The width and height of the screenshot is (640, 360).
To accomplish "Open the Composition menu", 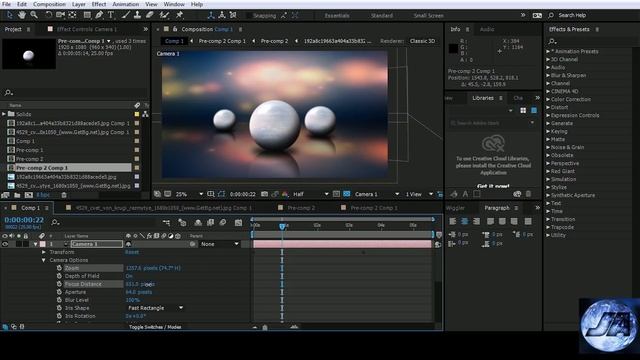I will [x=49, y=4].
